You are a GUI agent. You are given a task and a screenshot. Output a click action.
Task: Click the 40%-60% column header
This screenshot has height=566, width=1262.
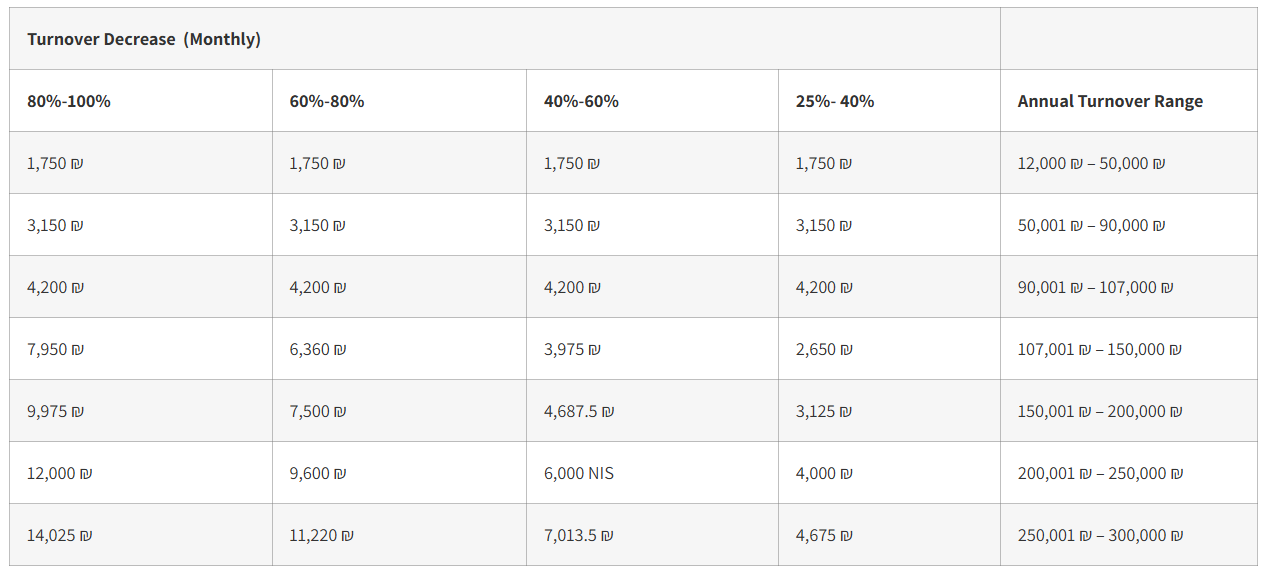click(581, 101)
